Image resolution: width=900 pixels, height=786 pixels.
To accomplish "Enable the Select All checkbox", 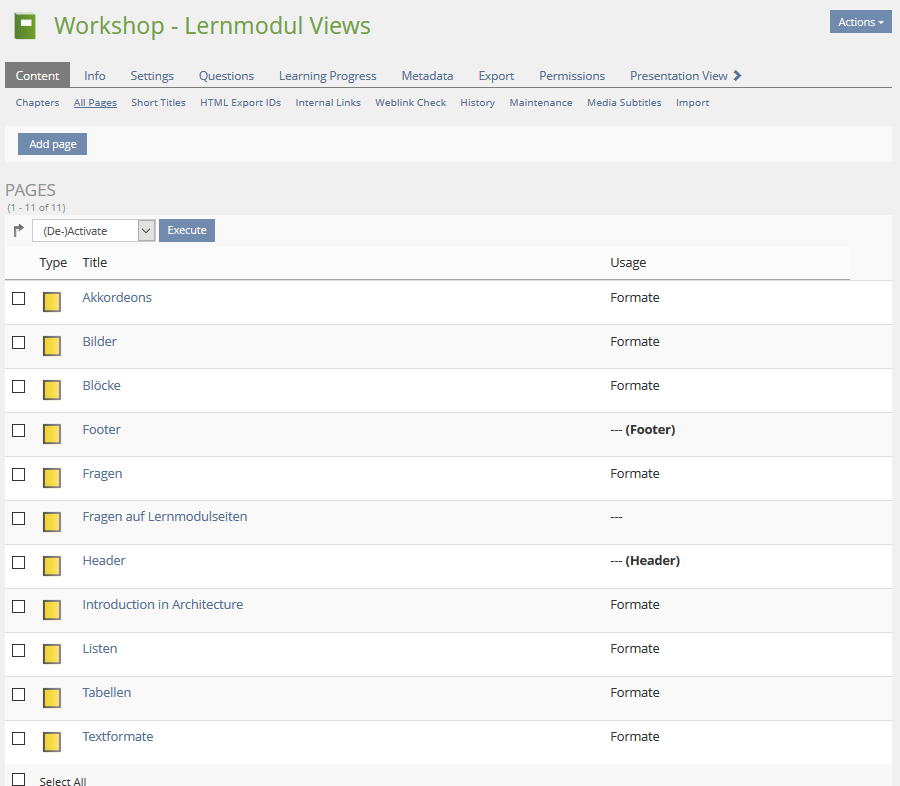I will point(18,779).
